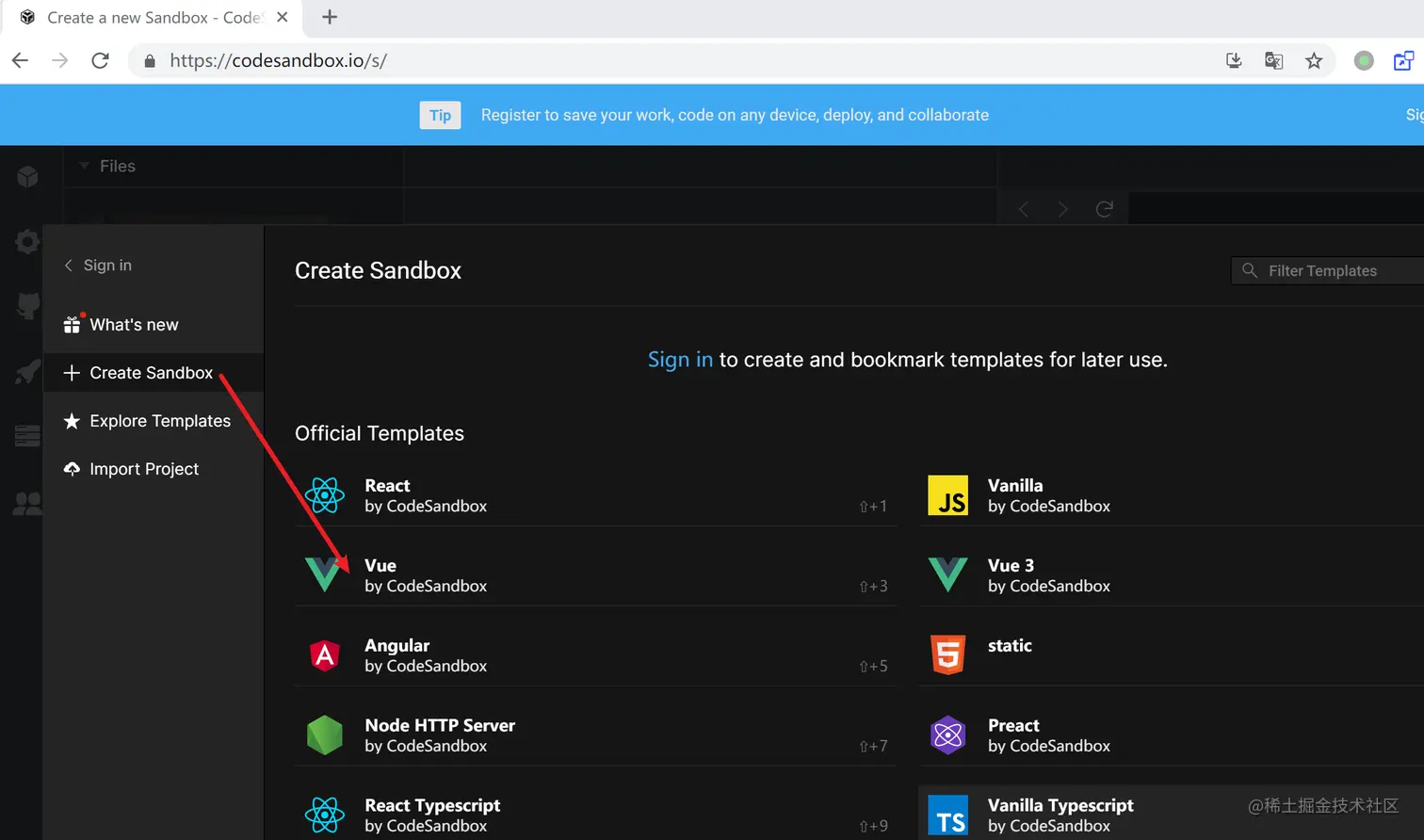Click the translate page icon
Viewport: 1424px width, 840px height.
coord(1273,60)
